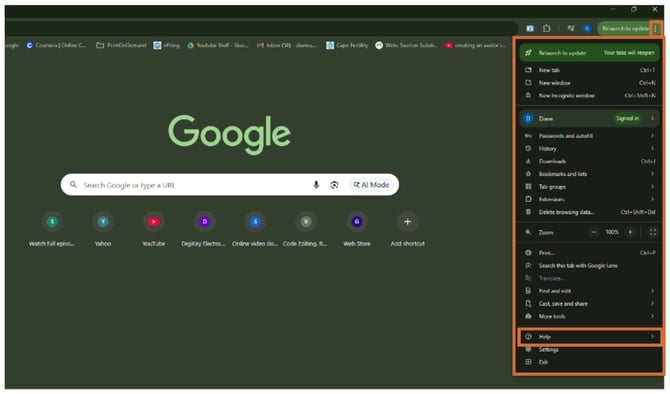Choose Exit from the menu

(x=590, y=362)
